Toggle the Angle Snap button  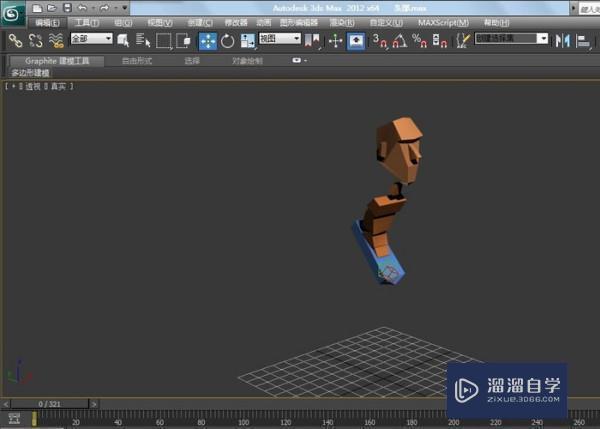[399, 40]
